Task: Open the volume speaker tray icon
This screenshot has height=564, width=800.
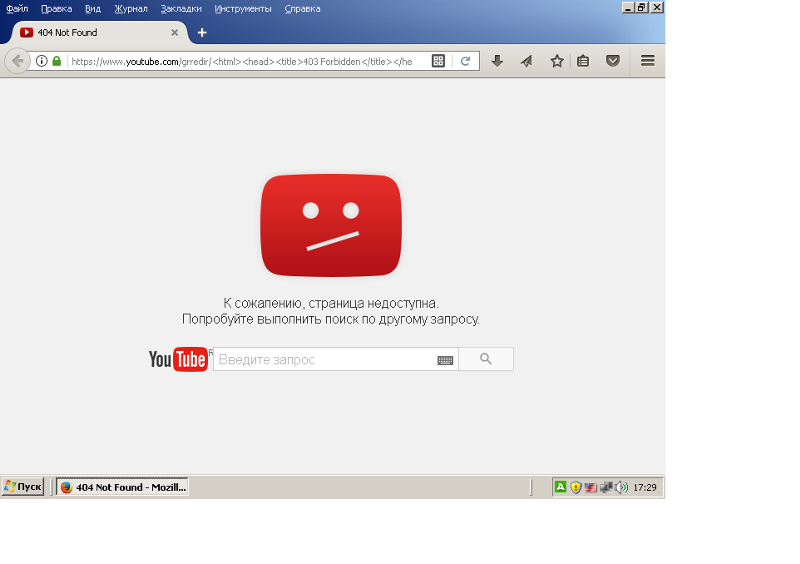Action: [x=621, y=487]
